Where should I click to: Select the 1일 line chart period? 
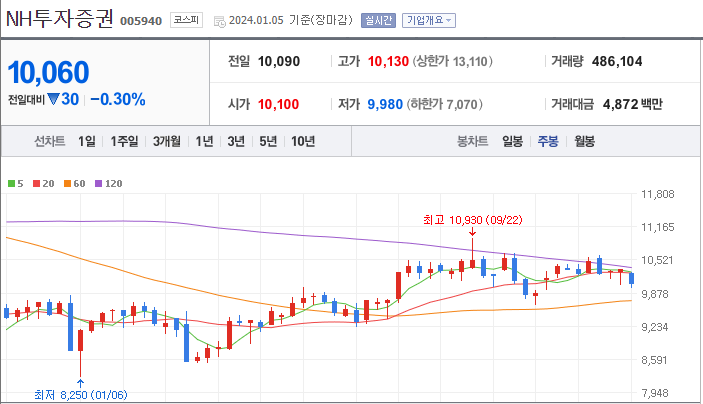87,141
